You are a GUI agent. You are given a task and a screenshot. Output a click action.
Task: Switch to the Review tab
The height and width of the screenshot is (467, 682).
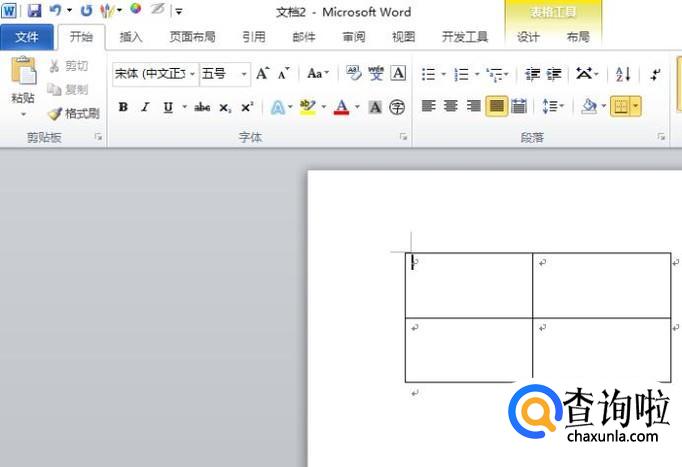point(354,37)
